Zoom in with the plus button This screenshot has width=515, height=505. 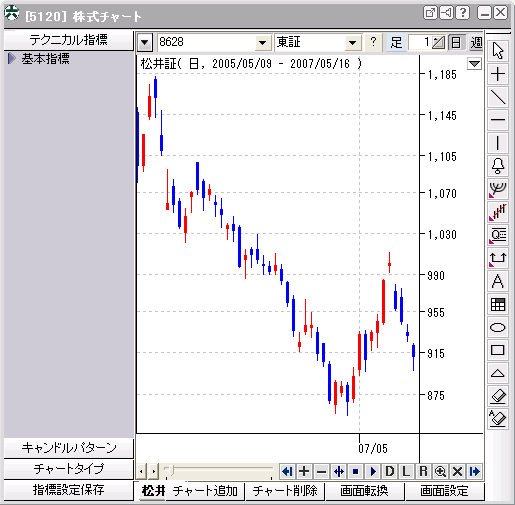304,471
